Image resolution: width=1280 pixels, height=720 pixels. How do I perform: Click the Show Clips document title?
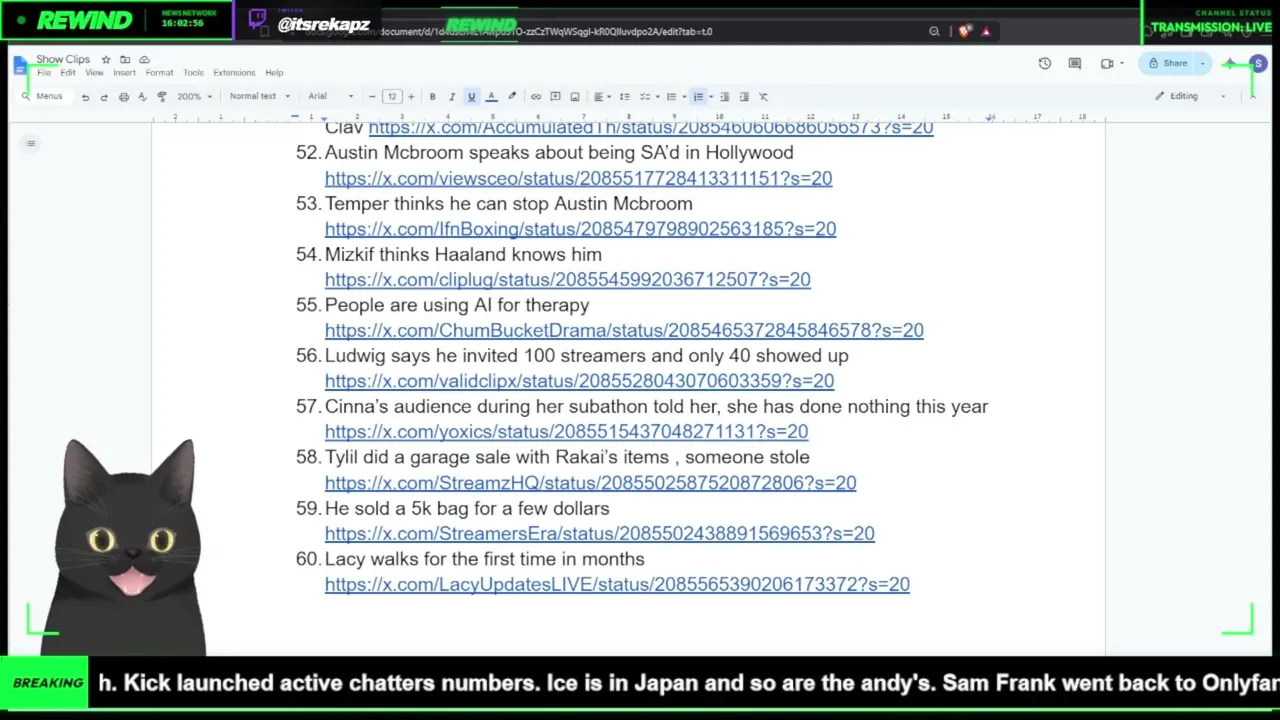click(63, 60)
